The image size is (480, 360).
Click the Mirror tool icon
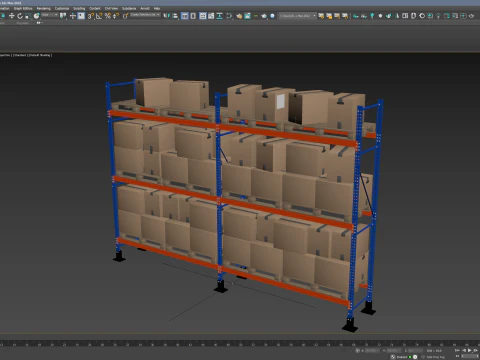click(166, 16)
